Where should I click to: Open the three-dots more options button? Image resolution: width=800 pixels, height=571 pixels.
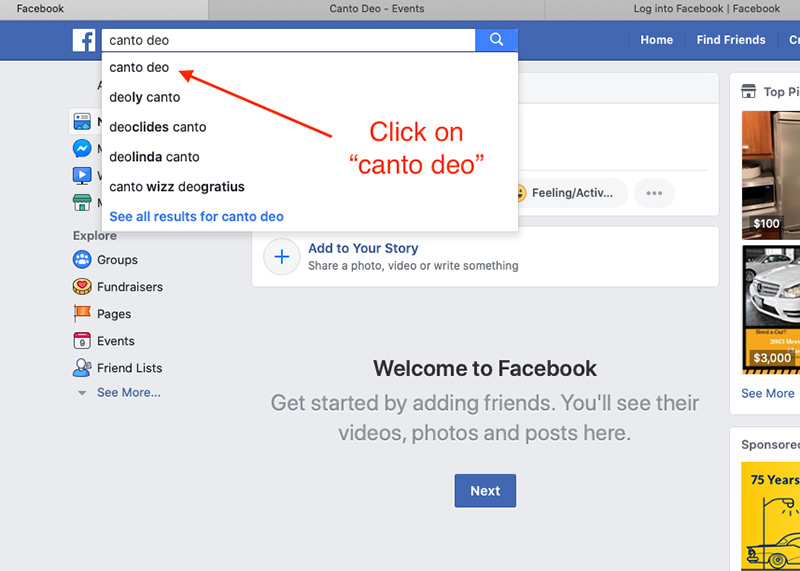[x=654, y=193]
